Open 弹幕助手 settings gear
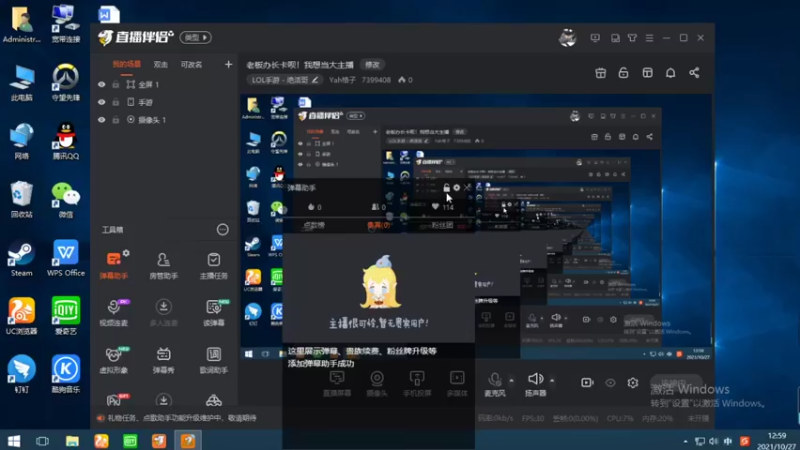This screenshot has height=450, width=800. [x=126, y=253]
